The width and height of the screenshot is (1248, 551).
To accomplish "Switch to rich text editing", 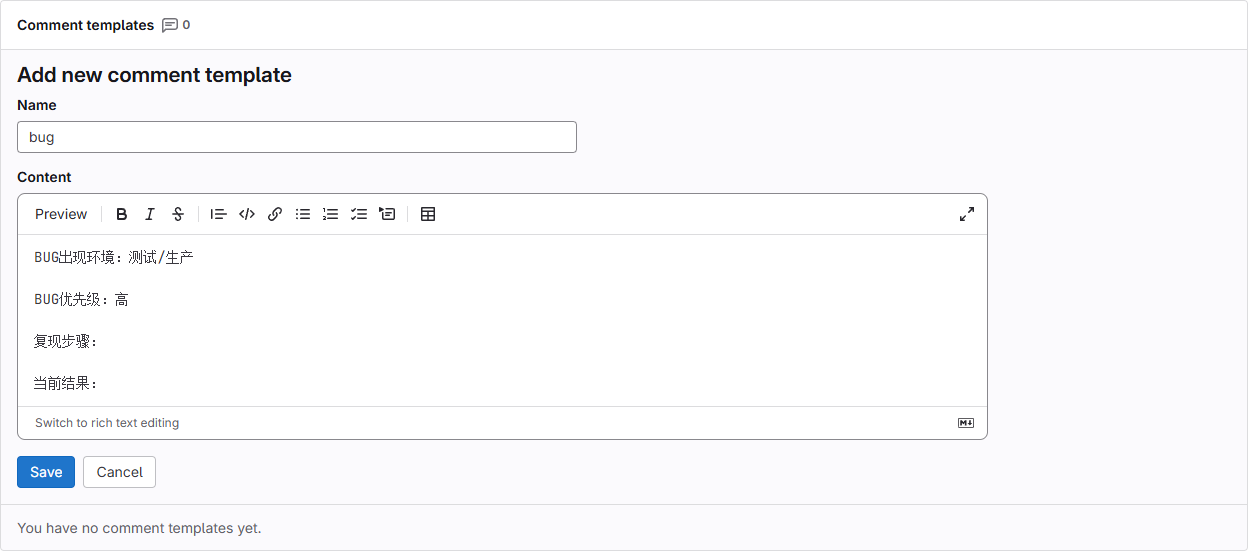I will click(x=107, y=423).
